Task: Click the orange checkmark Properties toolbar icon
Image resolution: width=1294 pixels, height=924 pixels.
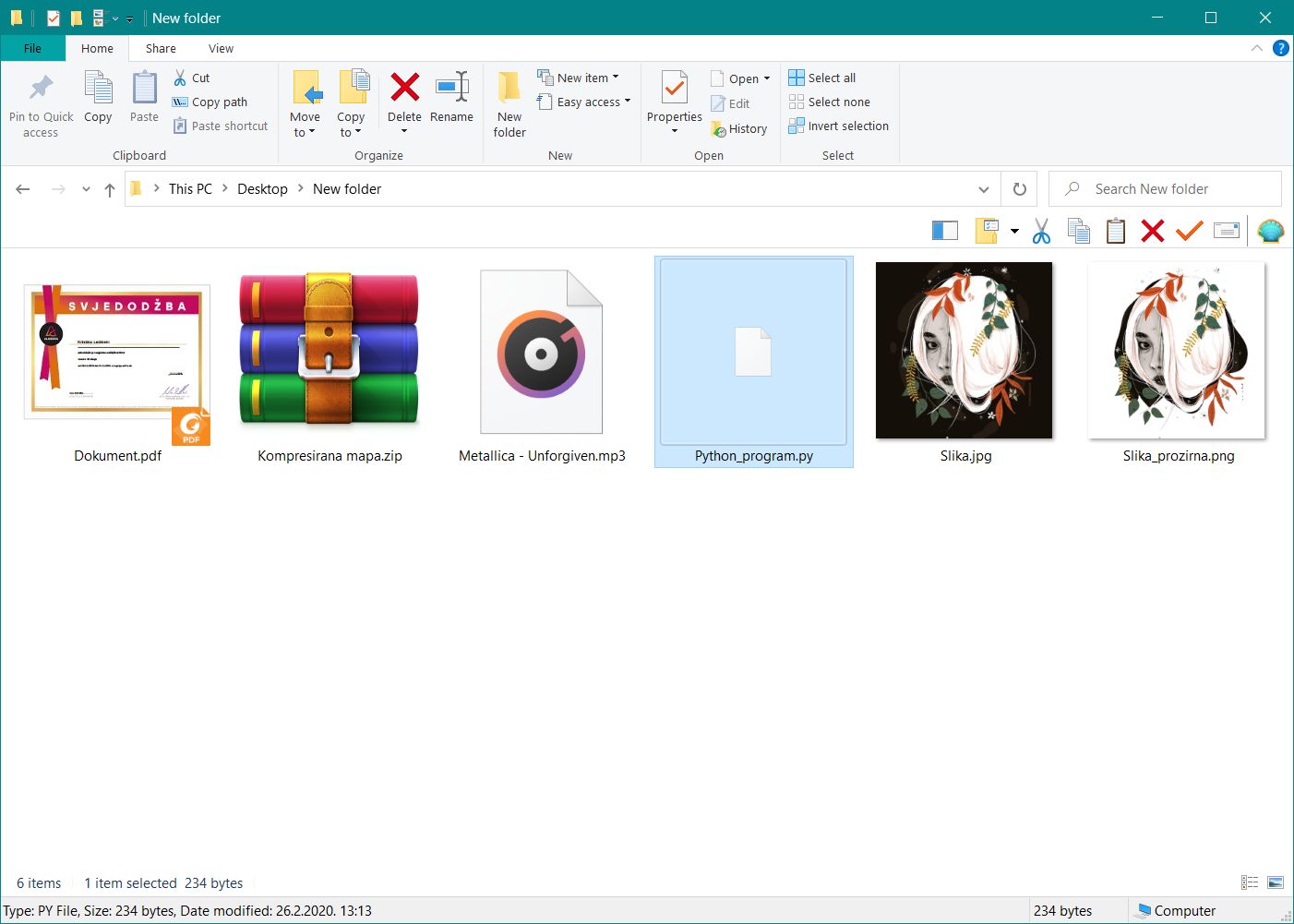Action: [1189, 231]
